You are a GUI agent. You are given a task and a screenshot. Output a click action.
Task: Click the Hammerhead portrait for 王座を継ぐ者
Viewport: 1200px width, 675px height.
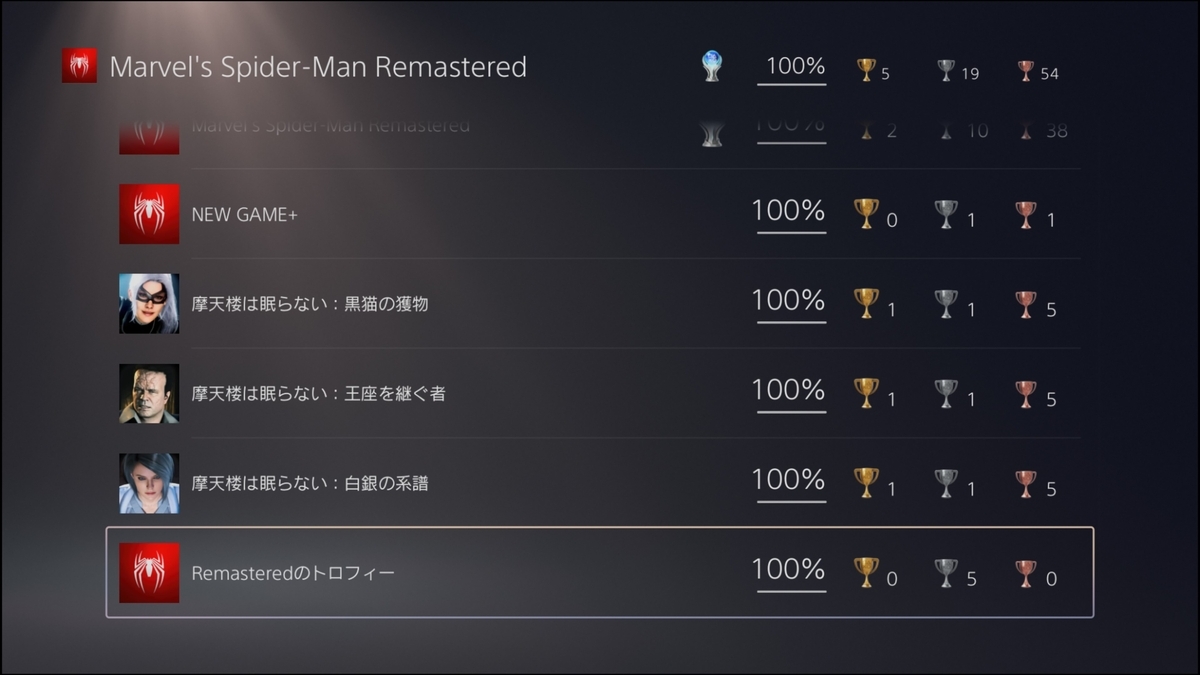(x=149, y=393)
